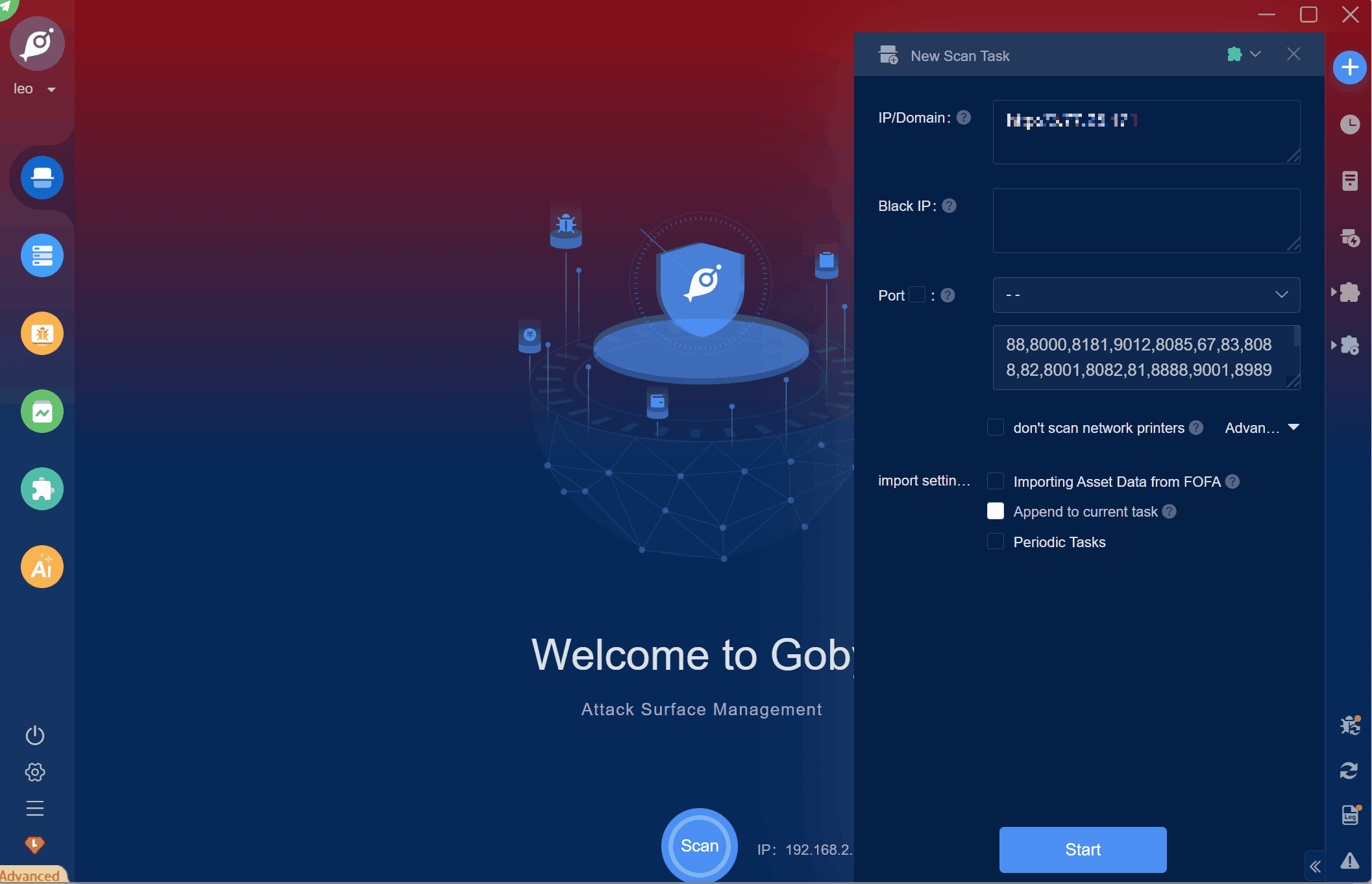
Task: Open the green report chart sidebar icon
Action: tap(42, 411)
